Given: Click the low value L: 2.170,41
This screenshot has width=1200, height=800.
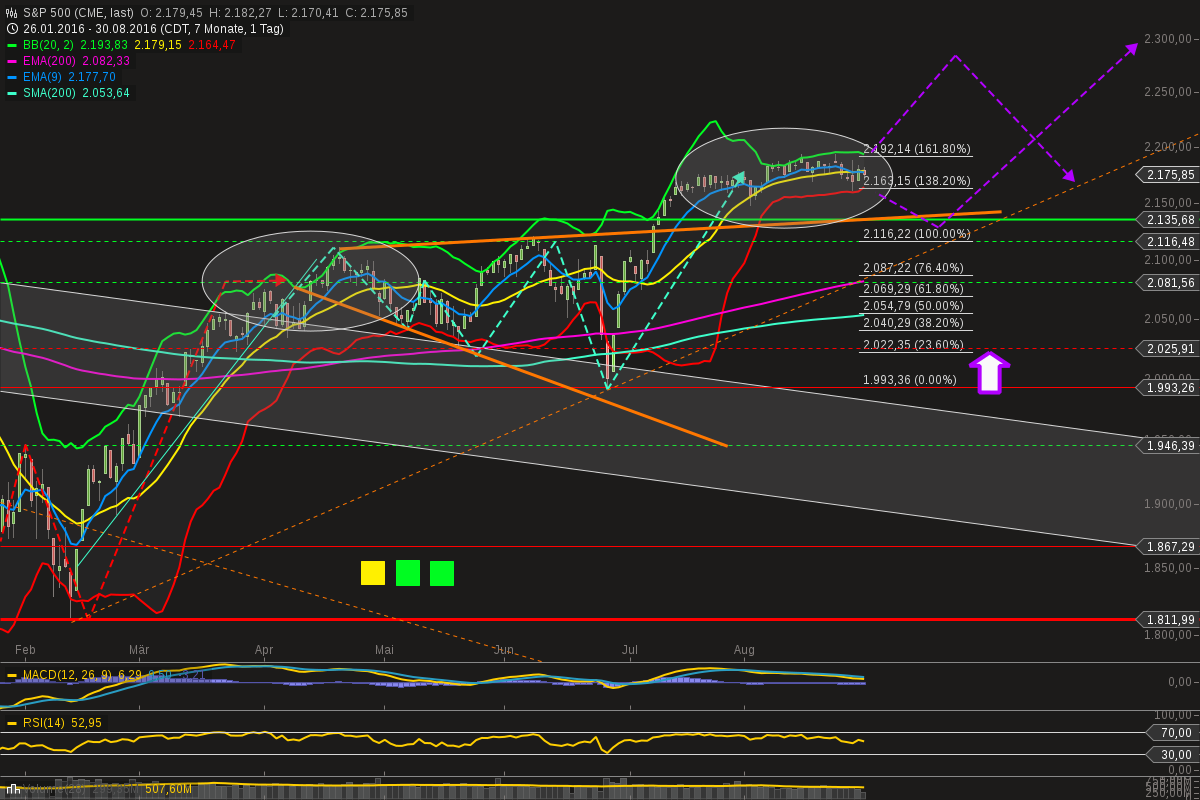Looking at the screenshot, I should point(307,13).
